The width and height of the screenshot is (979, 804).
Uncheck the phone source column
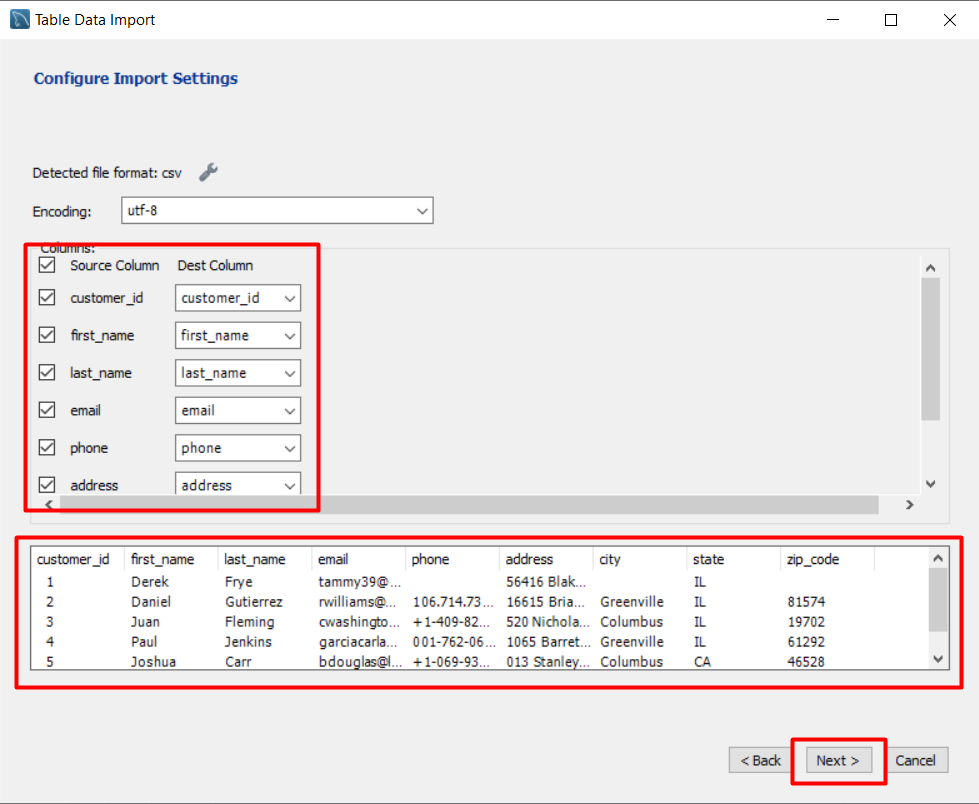click(x=46, y=447)
